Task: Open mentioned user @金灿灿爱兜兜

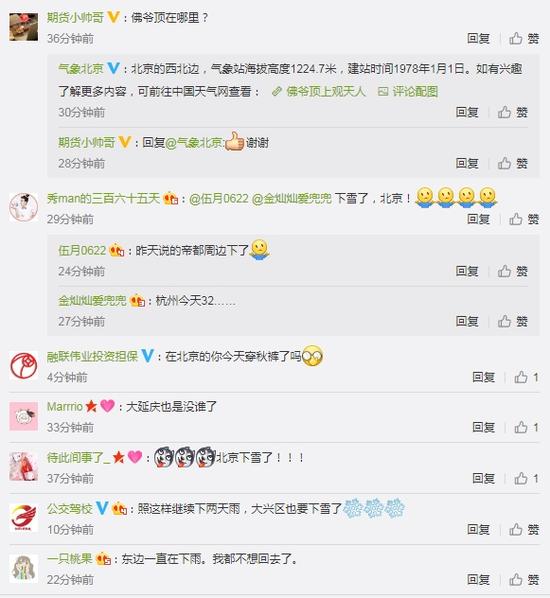Action: [x=292, y=198]
